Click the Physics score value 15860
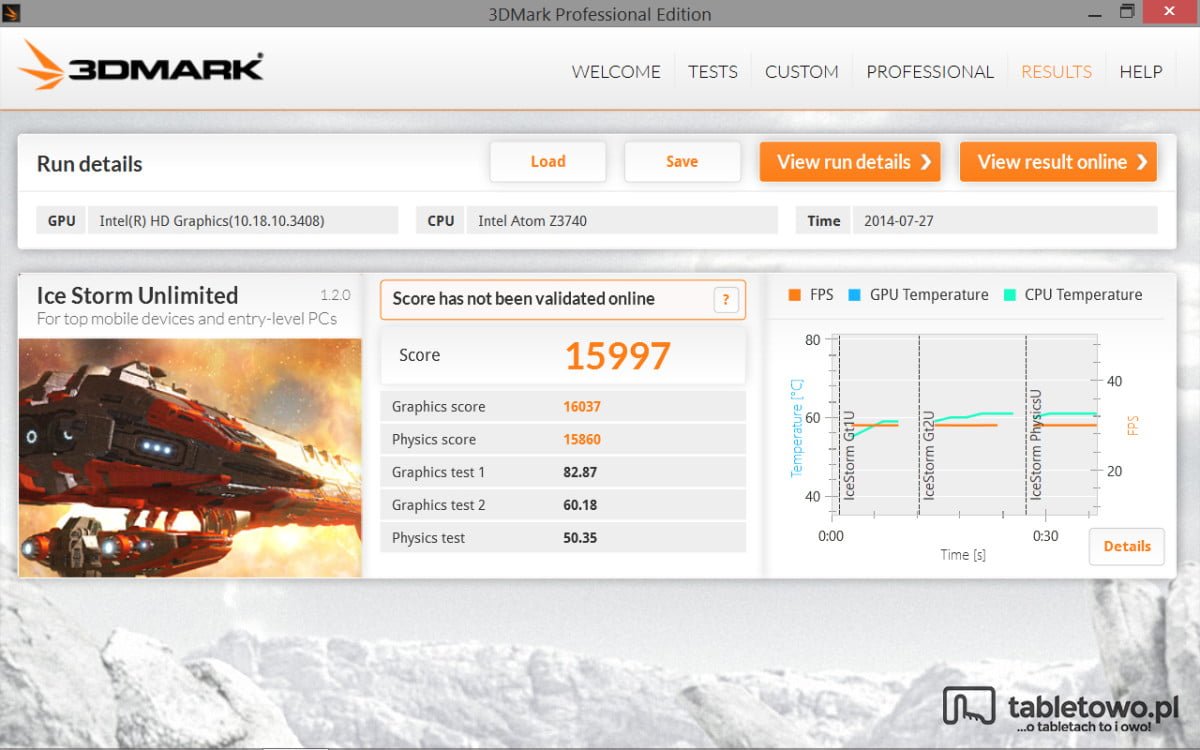Viewport: 1200px width, 750px height. pos(582,440)
